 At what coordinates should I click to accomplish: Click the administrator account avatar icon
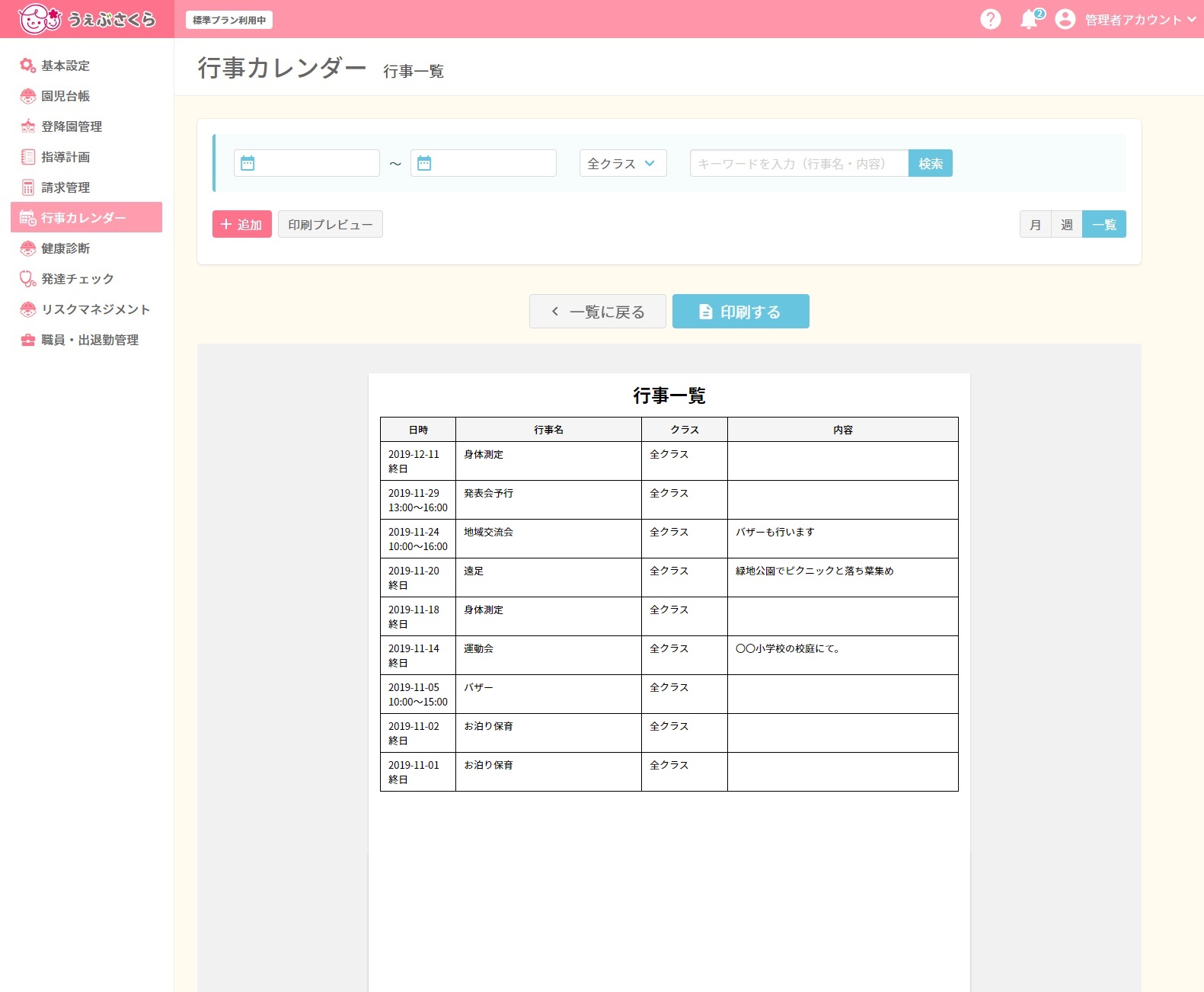(1065, 19)
